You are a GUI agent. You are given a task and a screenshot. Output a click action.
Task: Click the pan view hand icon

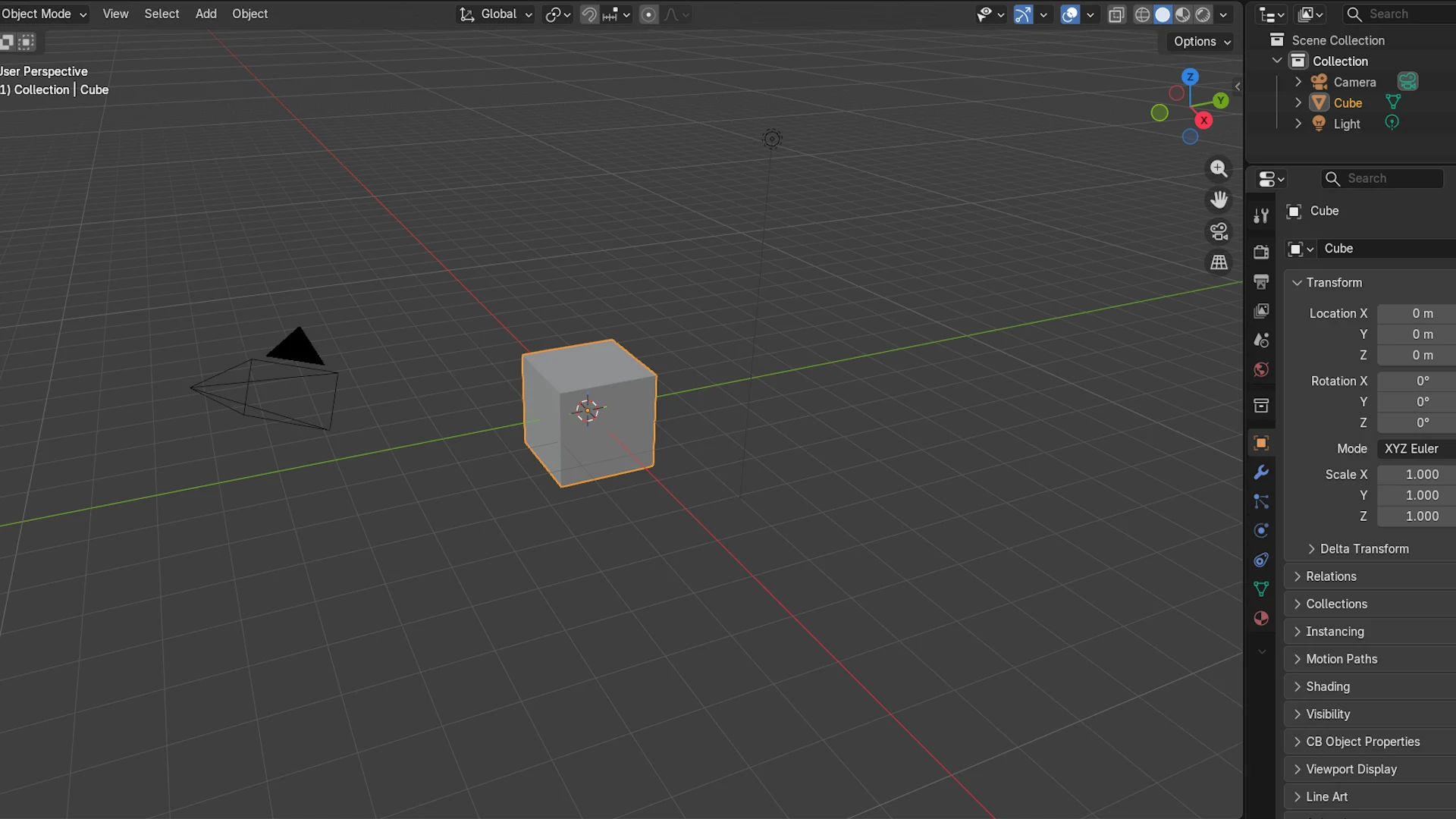coord(1219,199)
